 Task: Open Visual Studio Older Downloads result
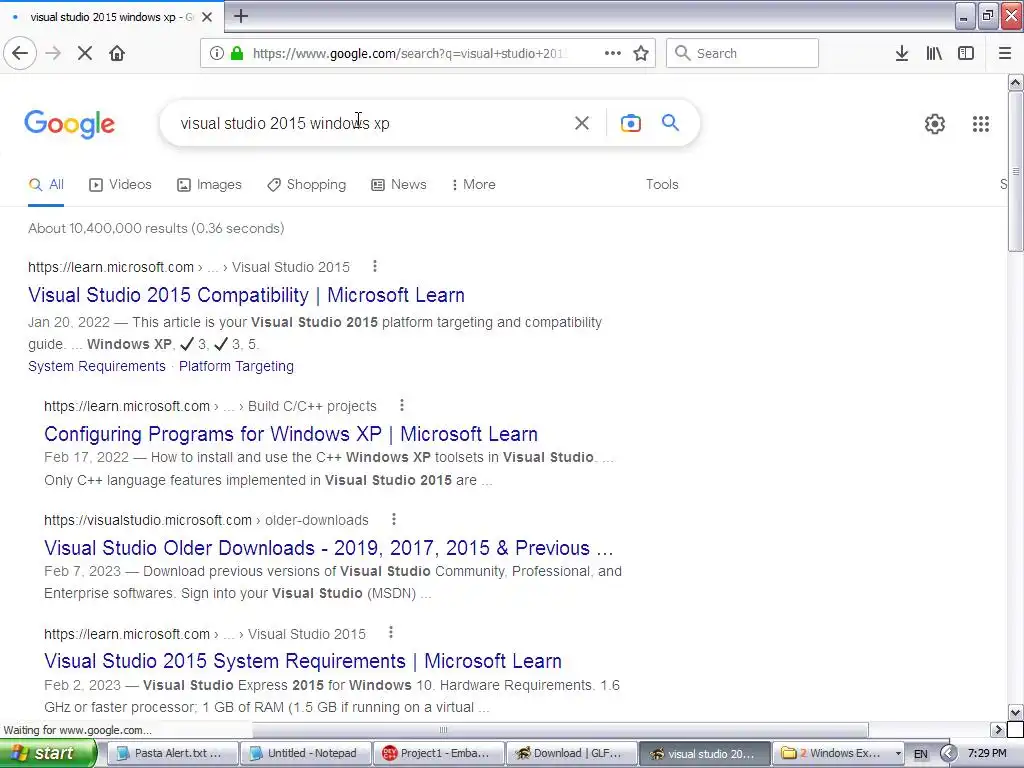pyautogui.click(x=328, y=548)
